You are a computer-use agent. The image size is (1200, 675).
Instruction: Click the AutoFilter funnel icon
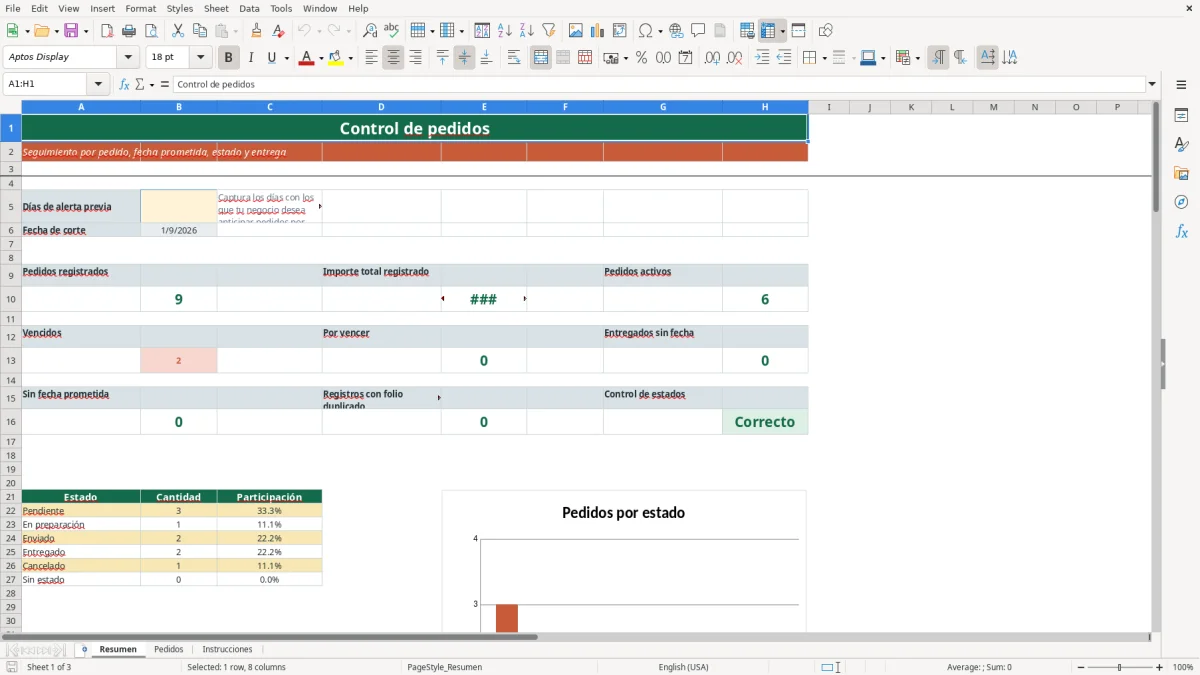point(549,31)
